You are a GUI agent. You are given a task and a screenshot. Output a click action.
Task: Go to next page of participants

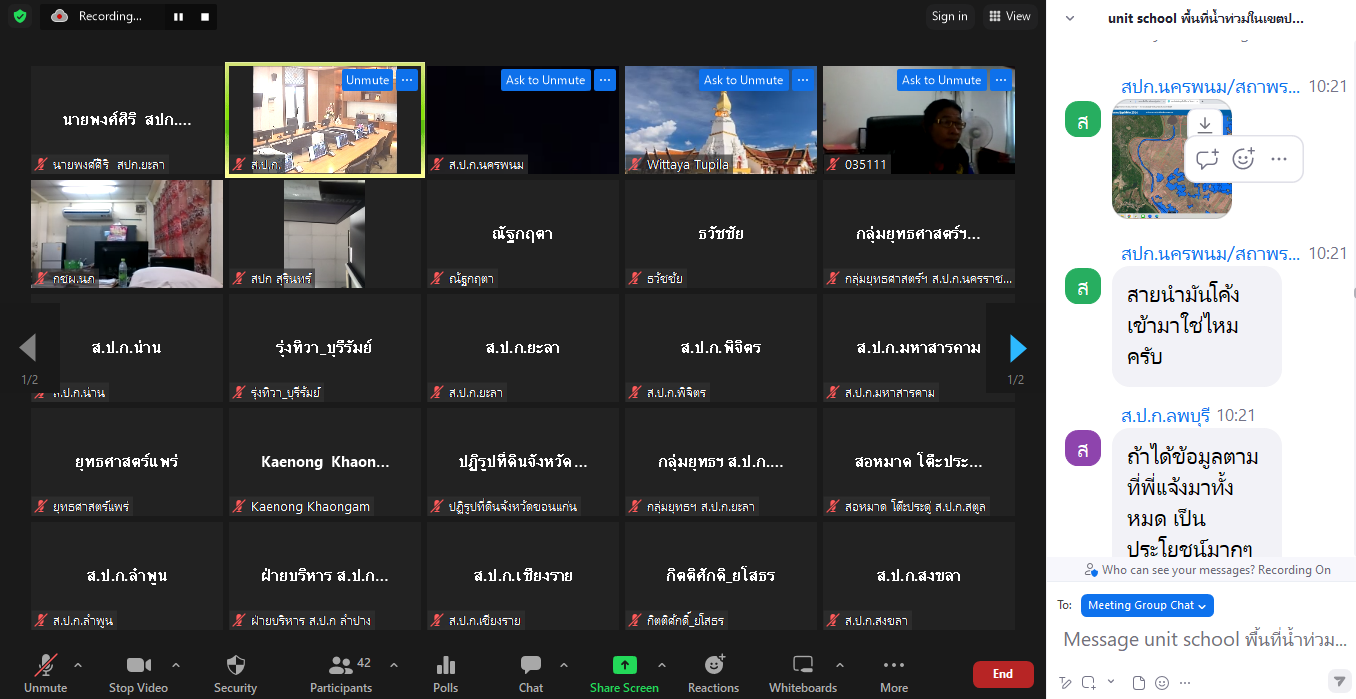point(1018,348)
